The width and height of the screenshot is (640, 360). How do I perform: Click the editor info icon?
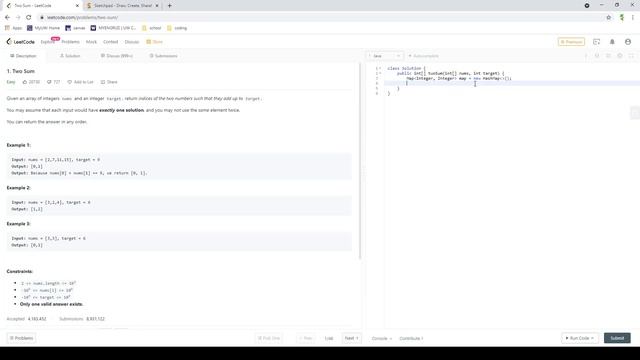coord(586,56)
